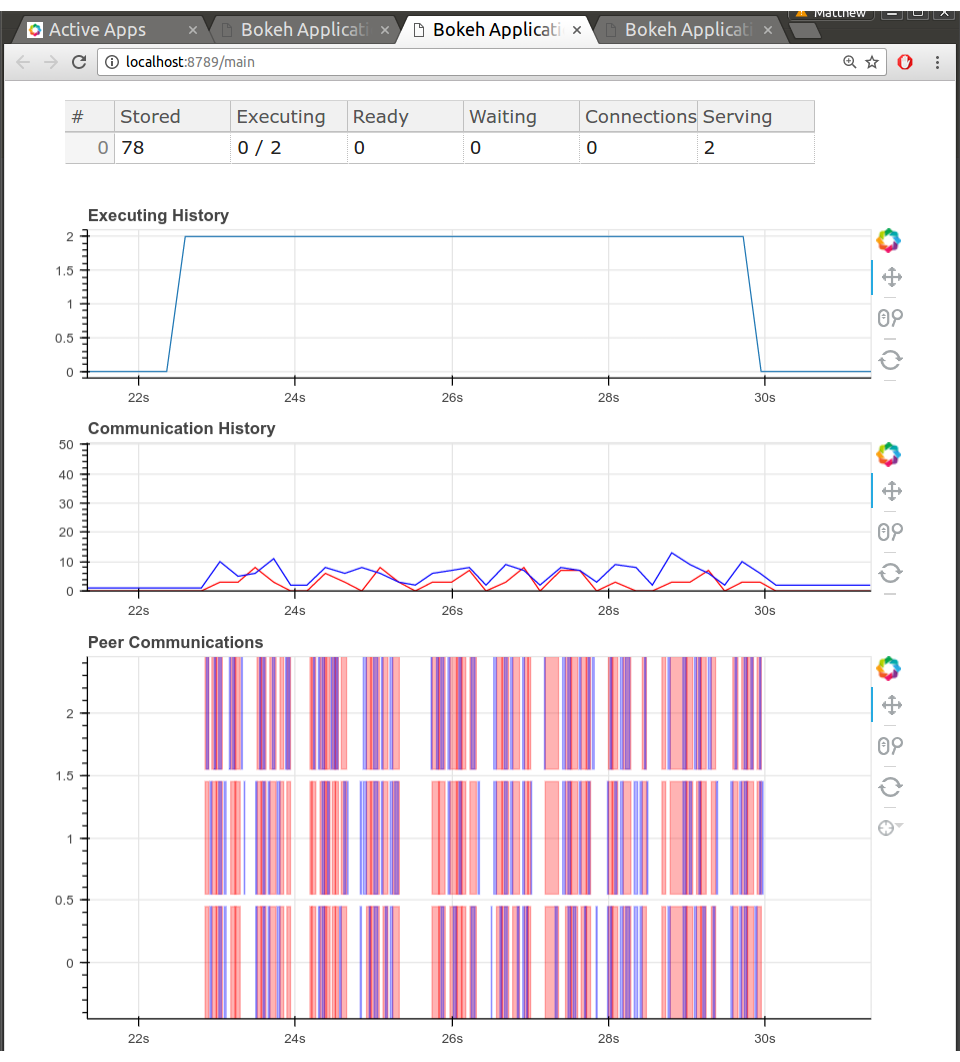
Task: Click the Bokeh logo beside Communication History chart
Action: 889,454
